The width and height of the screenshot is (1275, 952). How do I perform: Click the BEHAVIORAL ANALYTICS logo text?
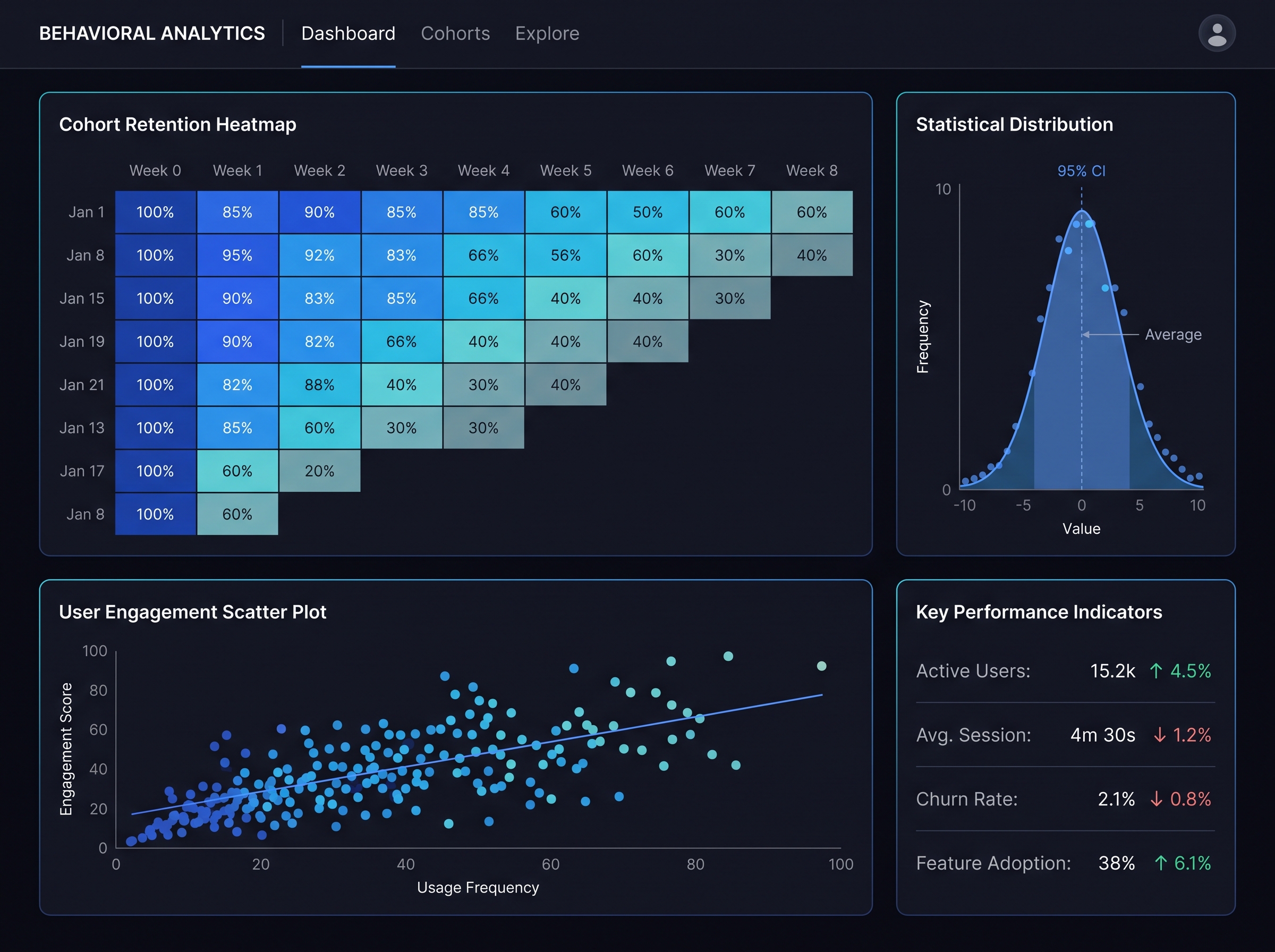(x=152, y=33)
